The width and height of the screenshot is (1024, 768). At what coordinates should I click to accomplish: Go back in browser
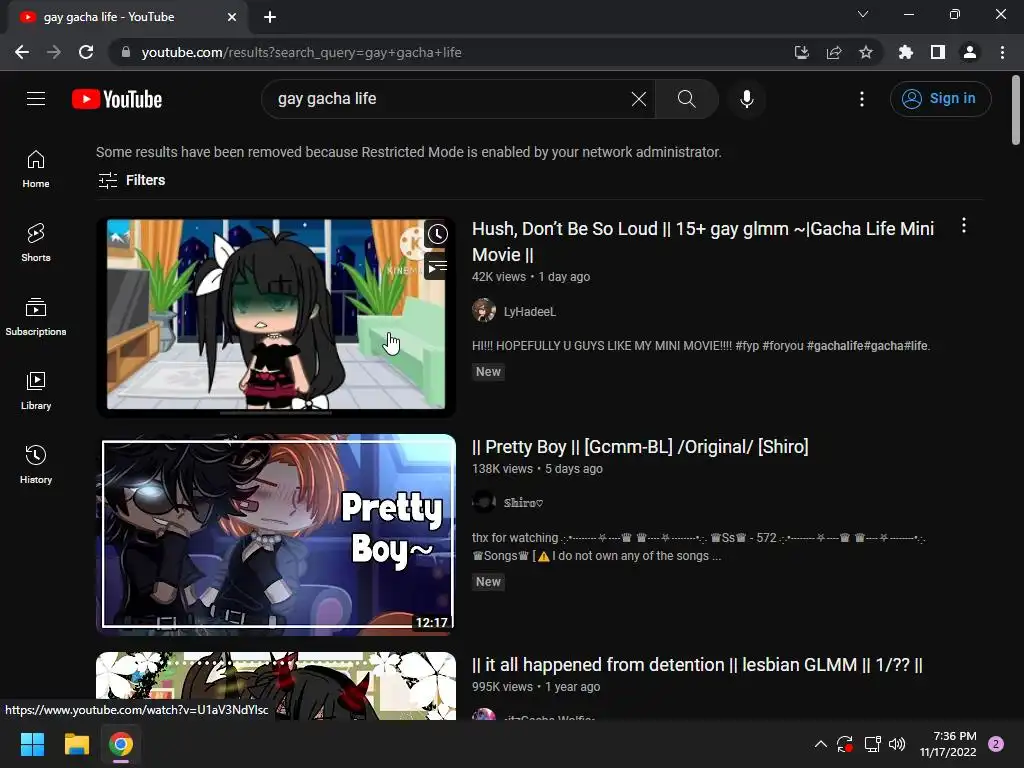point(22,52)
